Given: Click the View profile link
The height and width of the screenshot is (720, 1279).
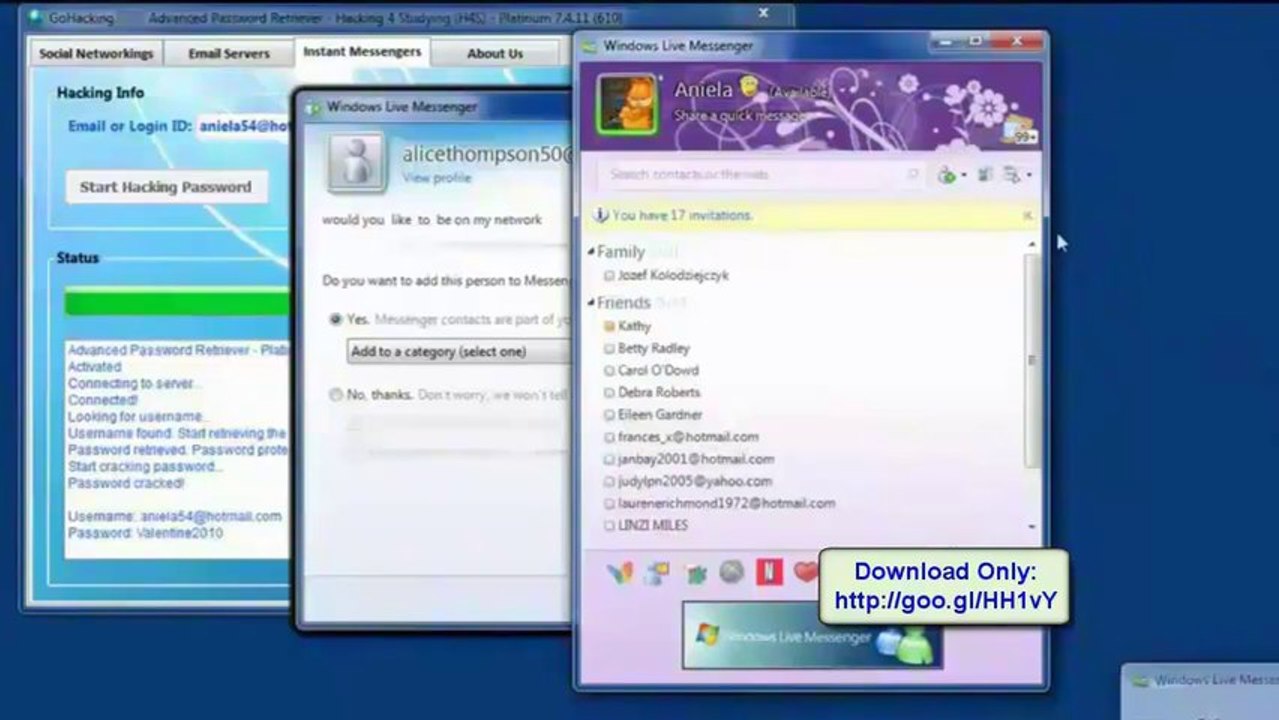Looking at the screenshot, I should [x=436, y=178].
